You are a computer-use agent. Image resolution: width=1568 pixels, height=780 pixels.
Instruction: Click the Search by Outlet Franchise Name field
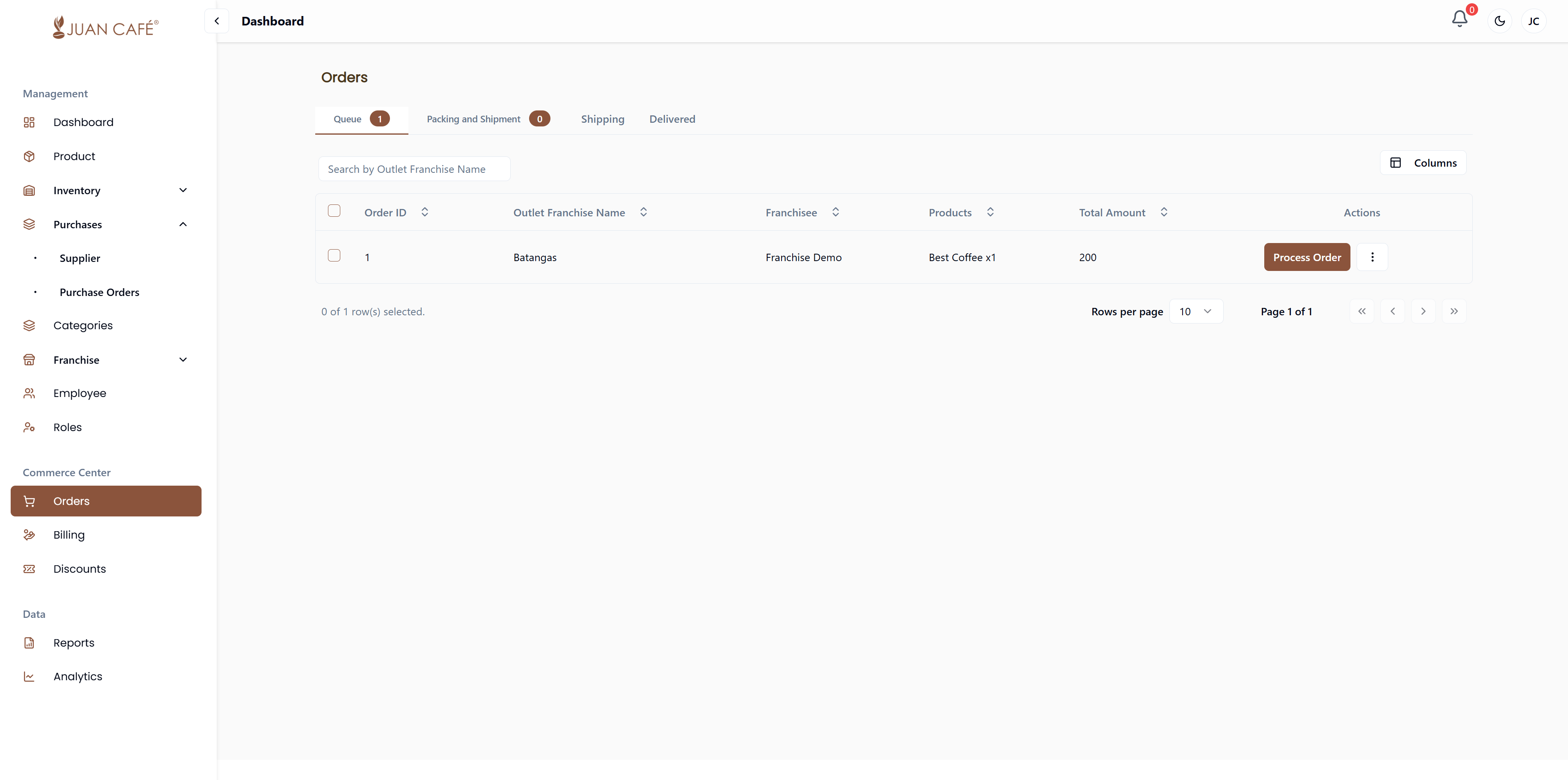[414, 169]
